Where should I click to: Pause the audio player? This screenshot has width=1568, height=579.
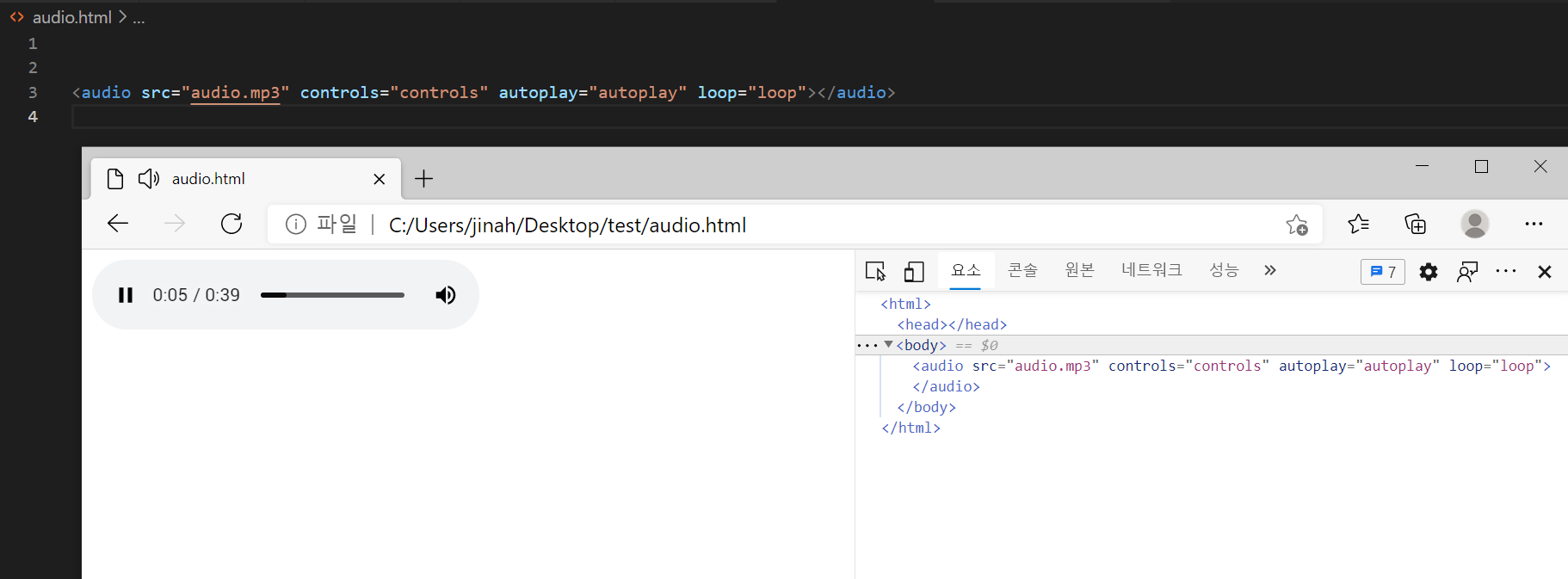pyautogui.click(x=126, y=295)
